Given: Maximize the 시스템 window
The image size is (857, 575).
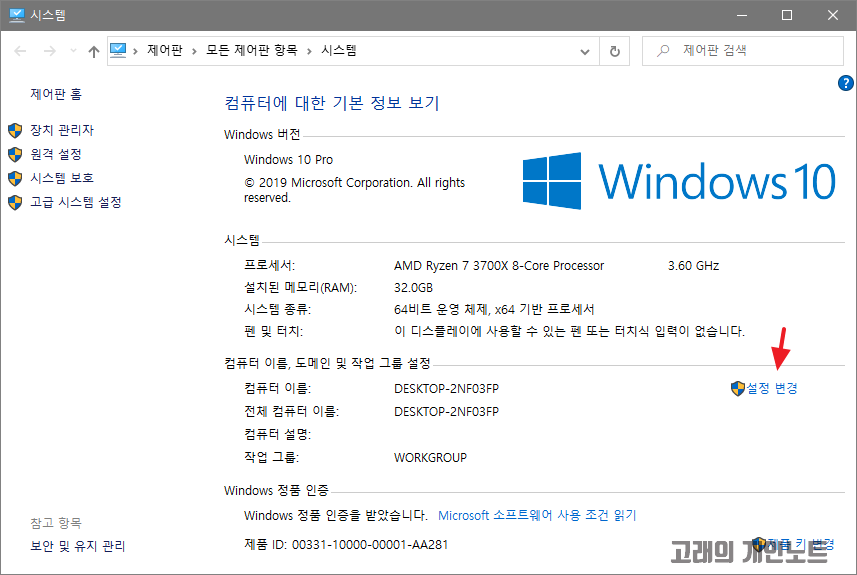Looking at the screenshot, I should tap(787, 15).
